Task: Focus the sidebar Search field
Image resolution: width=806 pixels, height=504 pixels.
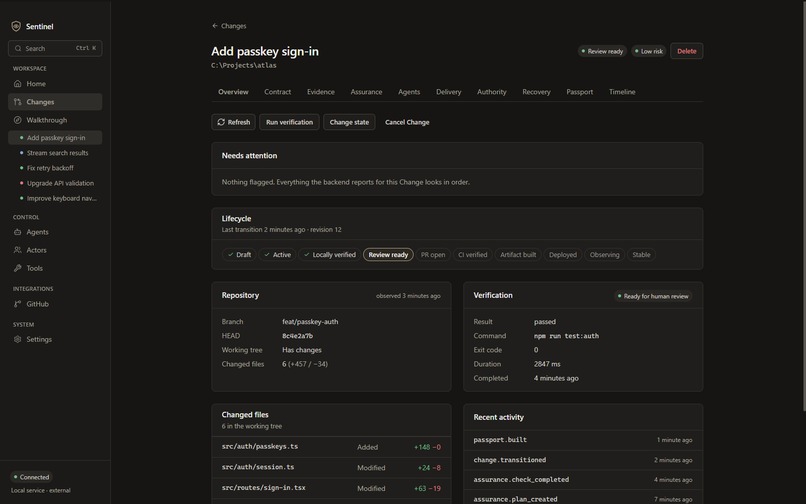Action: point(55,48)
